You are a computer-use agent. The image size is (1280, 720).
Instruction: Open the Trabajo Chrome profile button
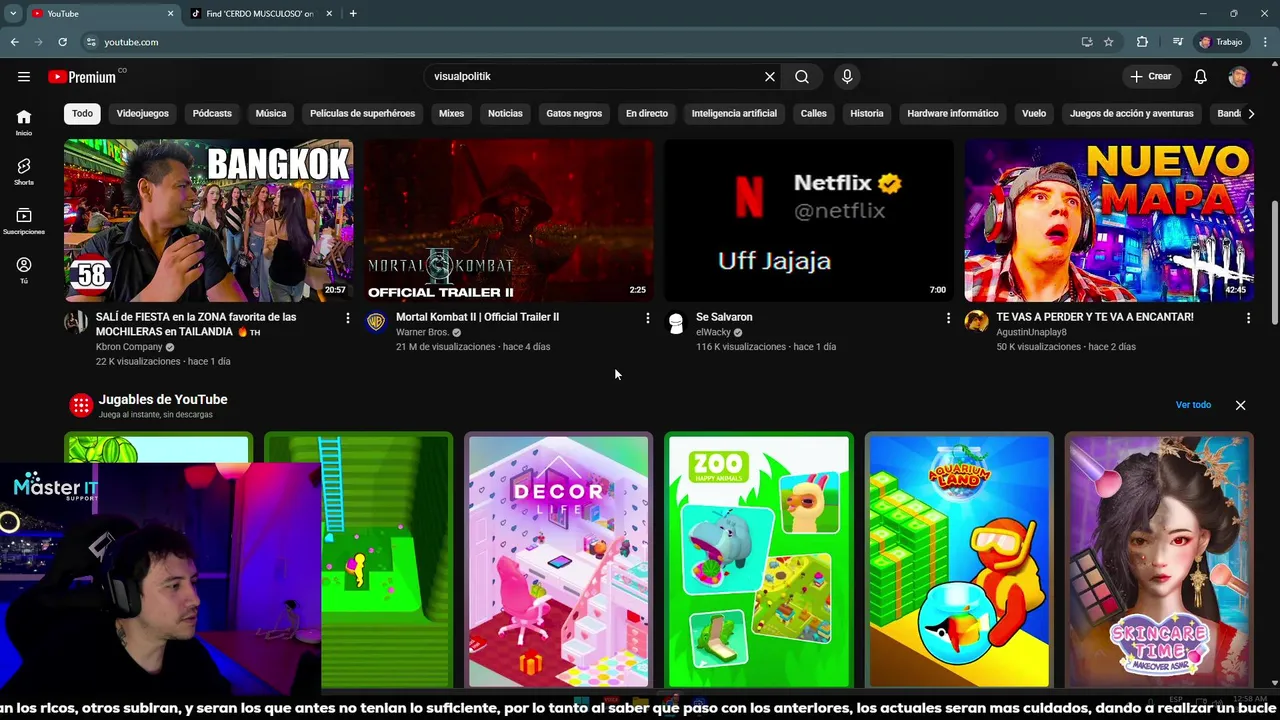pyautogui.click(x=1221, y=42)
